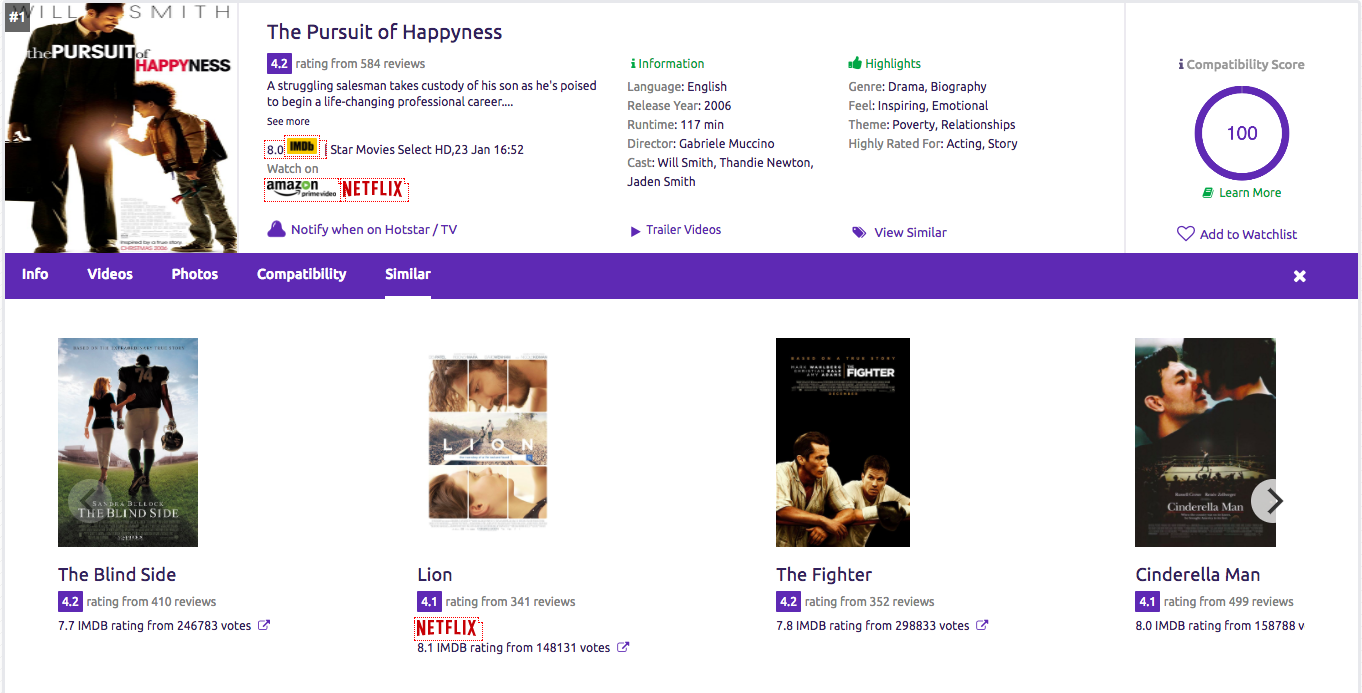Click the IMDb logo badge
Image resolution: width=1362 pixels, height=693 pixels.
[x=302, y=147]
